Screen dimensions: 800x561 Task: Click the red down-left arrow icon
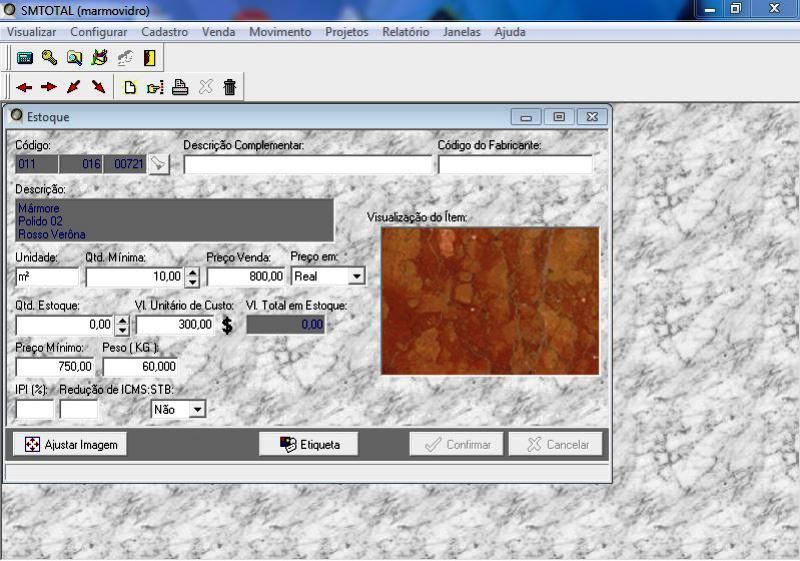pos(74,87)
